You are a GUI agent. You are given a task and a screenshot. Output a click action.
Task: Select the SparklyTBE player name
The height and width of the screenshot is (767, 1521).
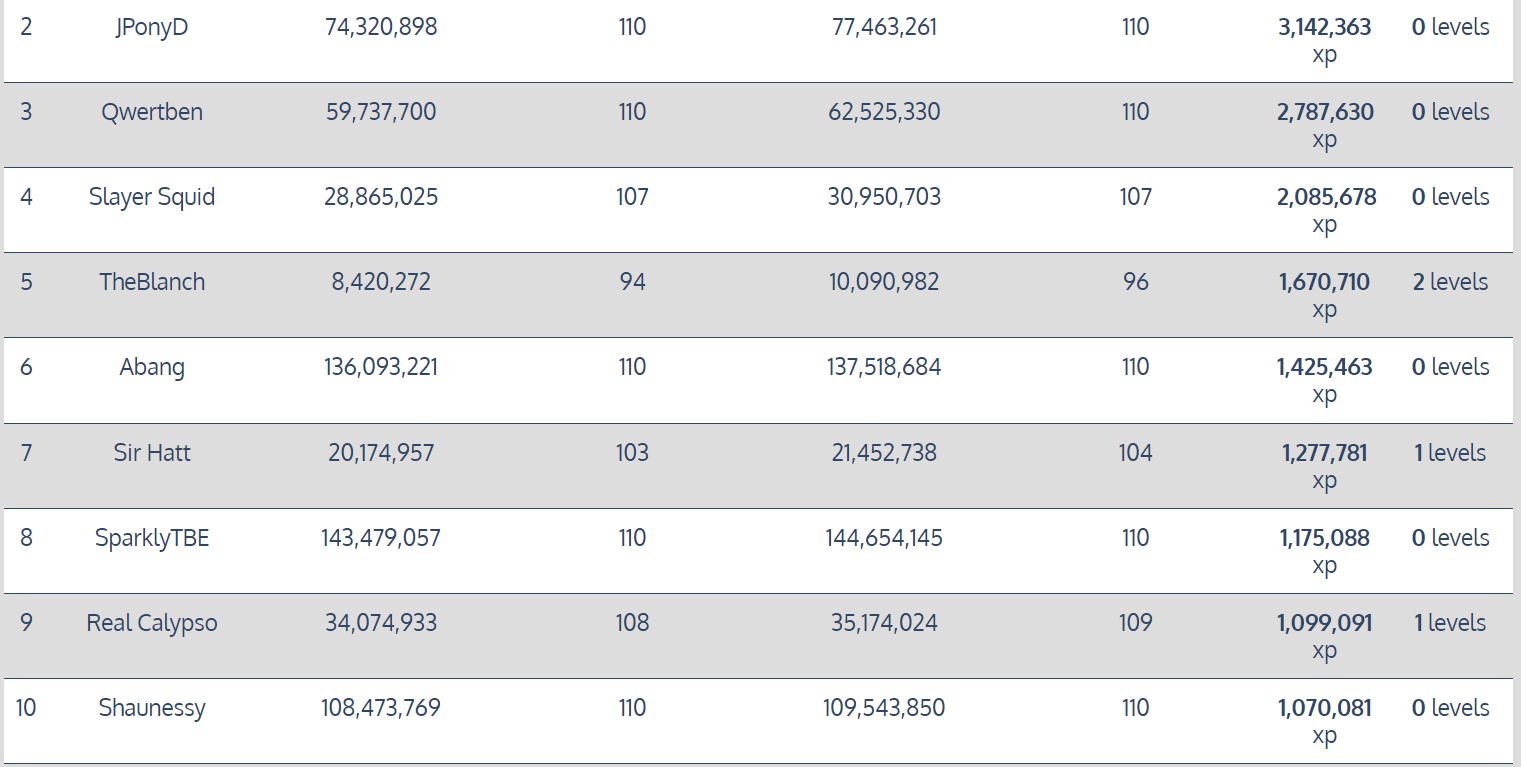point(152,538)
